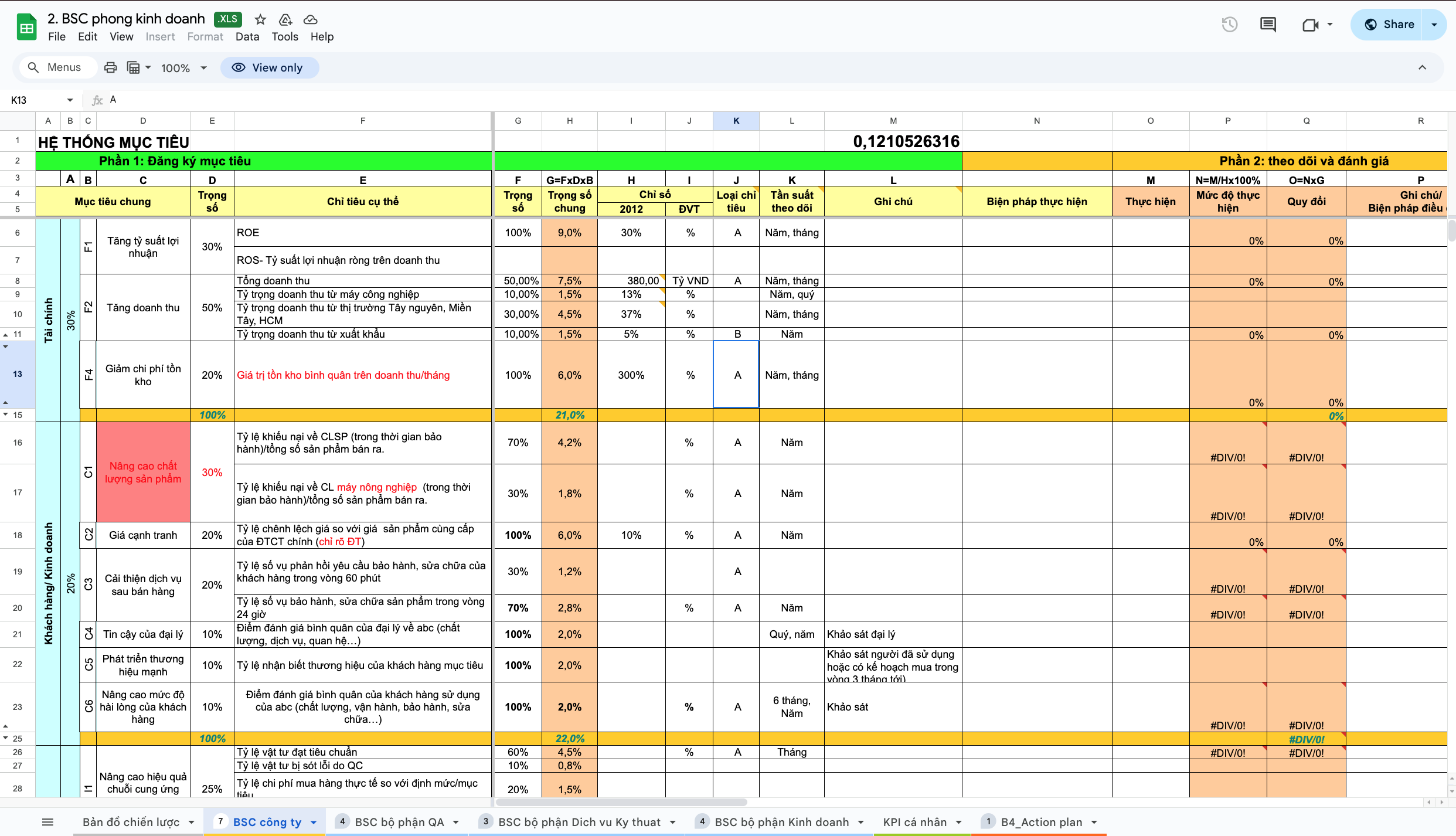The width and height of the screenshot is (1456, 836).
Task: Open the Share options dropdown arrow
Action: pyautogui.click(x=1434, y=25)
